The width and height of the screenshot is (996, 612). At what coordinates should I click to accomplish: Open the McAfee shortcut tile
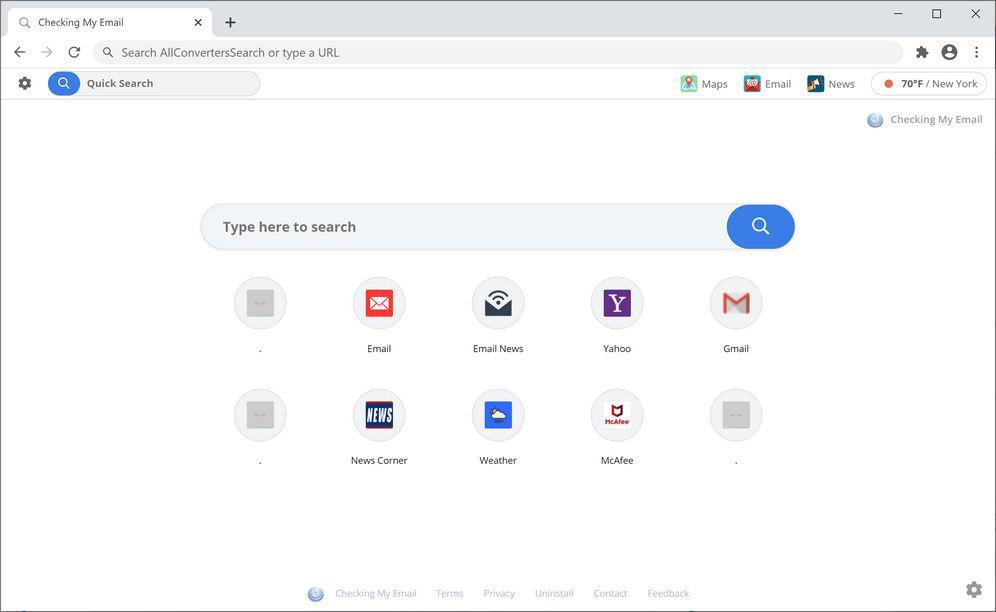[x=617, y=415]
